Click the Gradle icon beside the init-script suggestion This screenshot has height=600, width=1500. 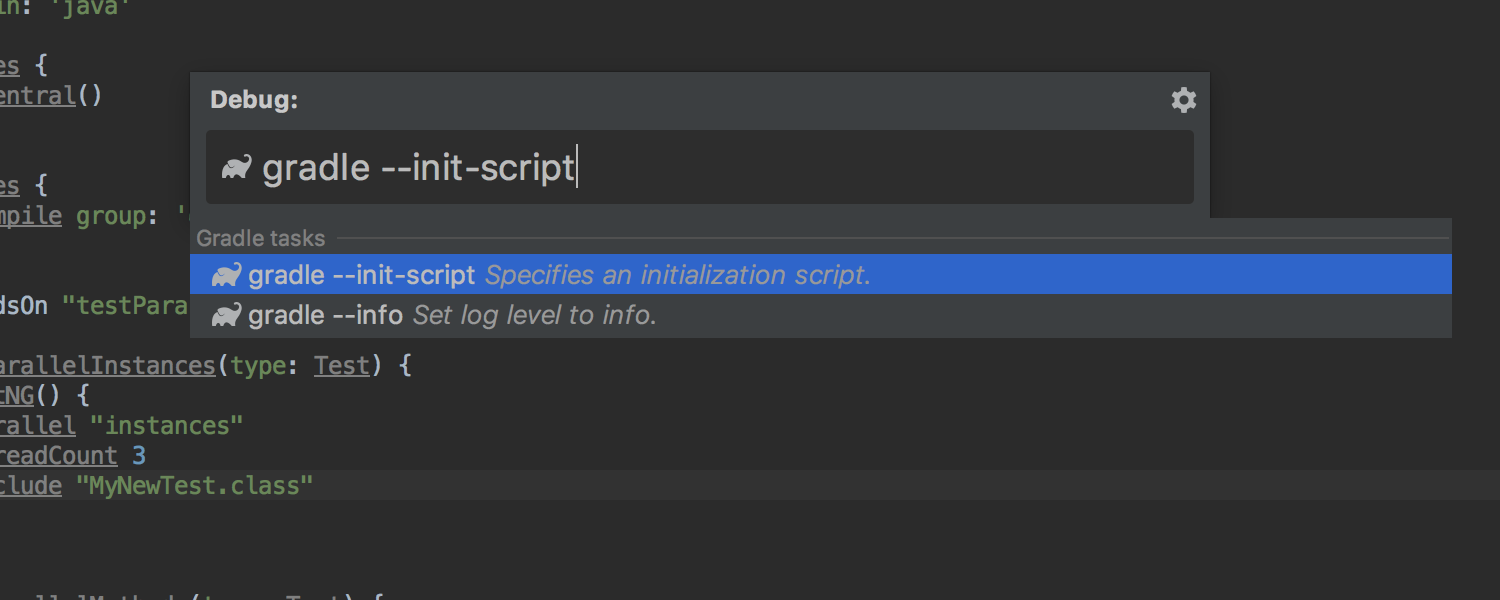pyautogui.click(x=227, y=275)
